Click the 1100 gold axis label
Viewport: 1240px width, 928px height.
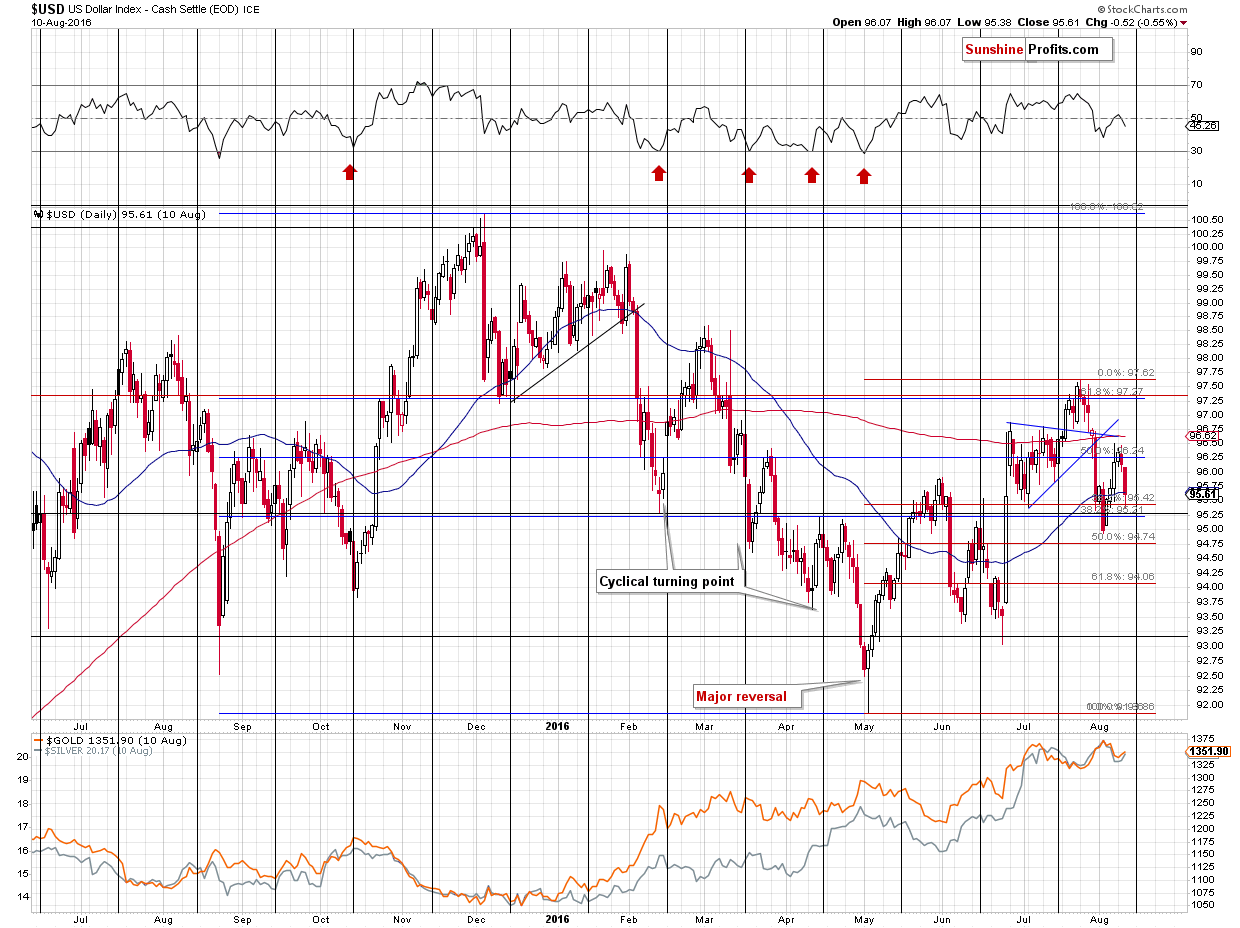point(1201,880)
